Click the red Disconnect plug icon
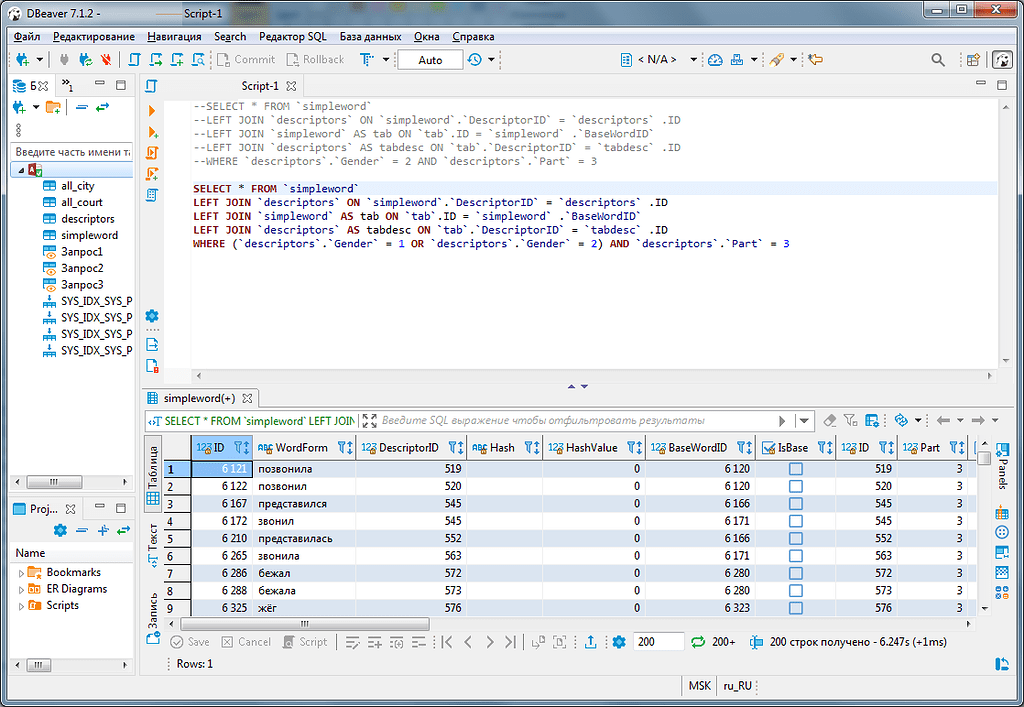 pyautogui.click(x=105, y=59)
